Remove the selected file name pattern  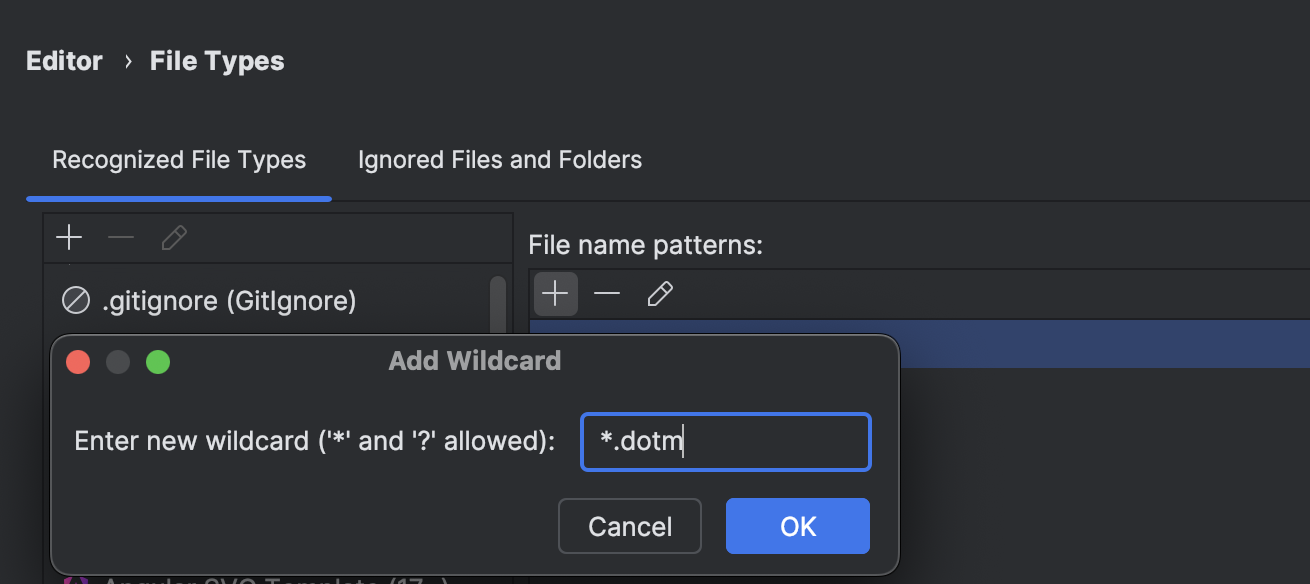pos(606,293)
